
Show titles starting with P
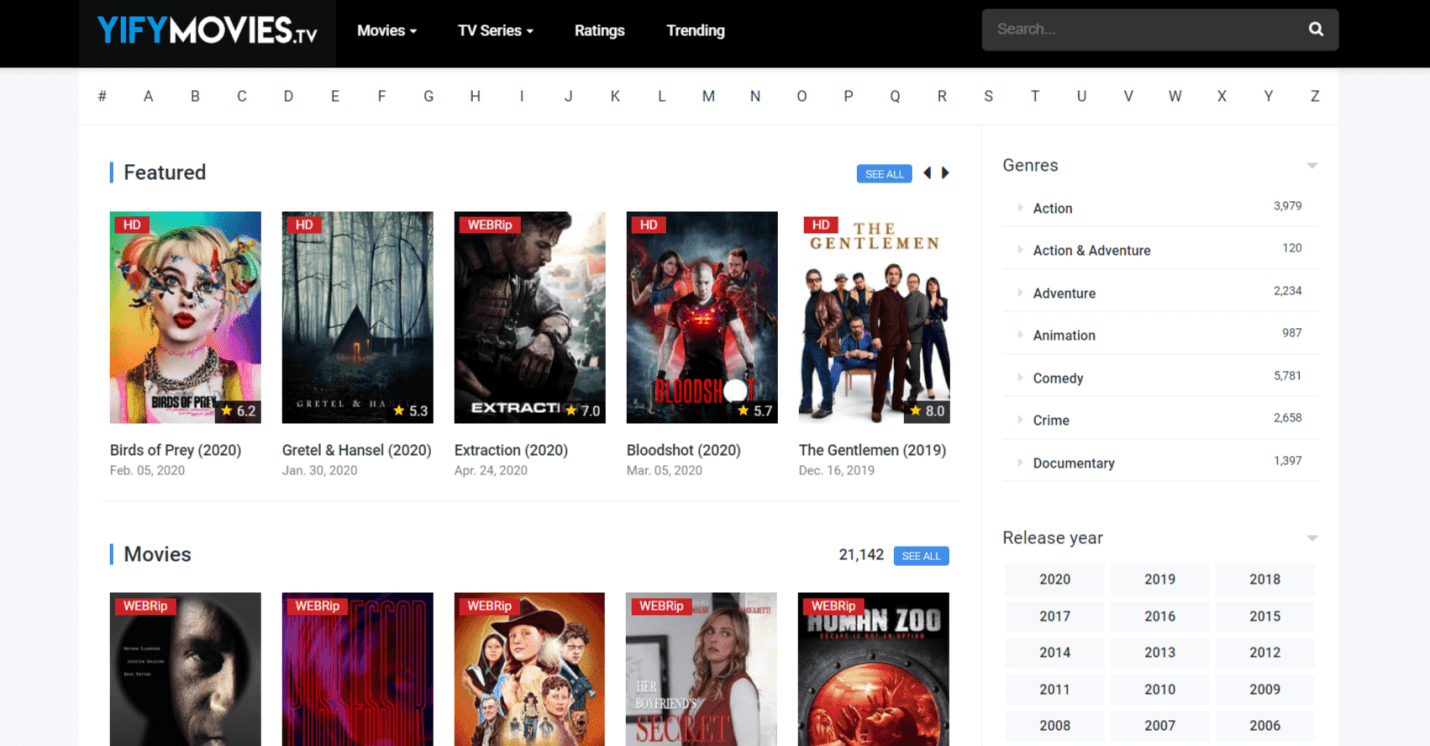tap(848, 96)
